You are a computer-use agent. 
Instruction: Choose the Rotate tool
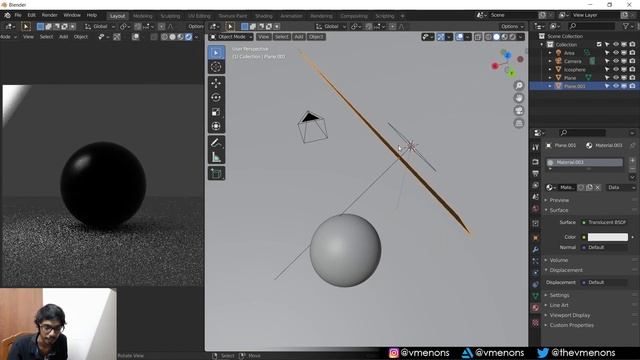pyautogui.click(x=216, y=98)
